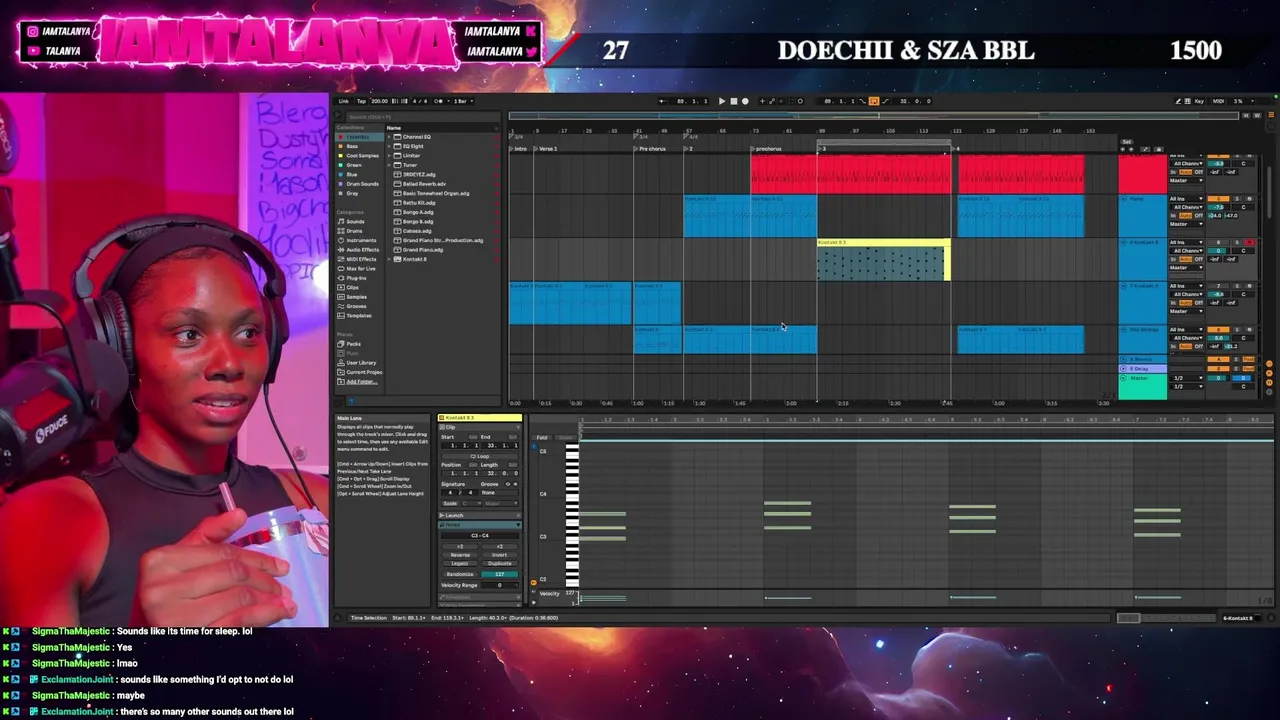The width and height of the screenshot is (1280, 720).
Task: Disarm the red record-arm on Kontakt track
Action: pos(1249,243)
